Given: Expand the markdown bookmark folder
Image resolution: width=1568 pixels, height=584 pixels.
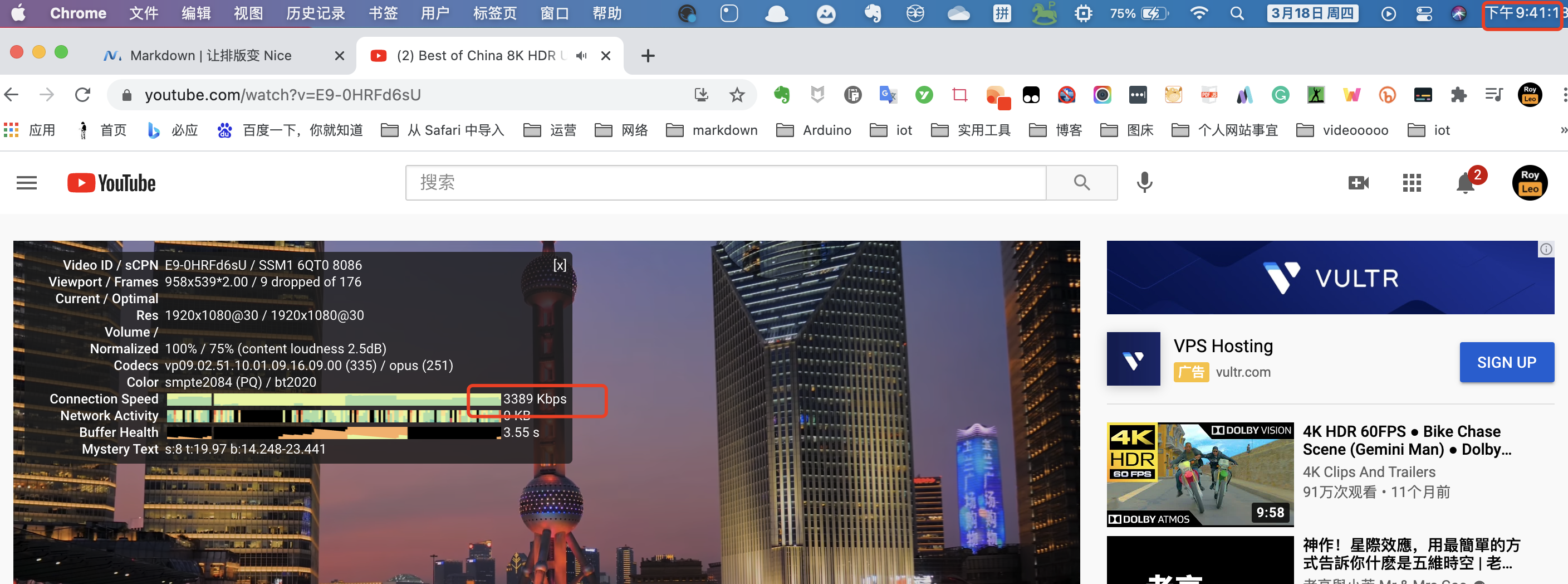Looking at the screenshot, I should (x=712, y=130).
